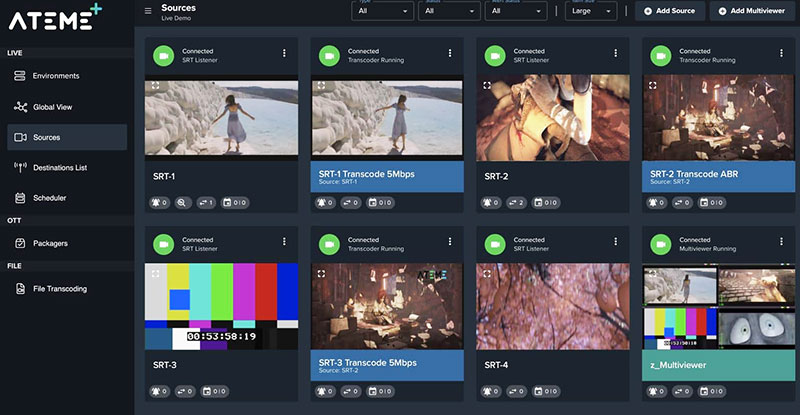Click the hamburger menu icon beside Sources

click(148, 11)
